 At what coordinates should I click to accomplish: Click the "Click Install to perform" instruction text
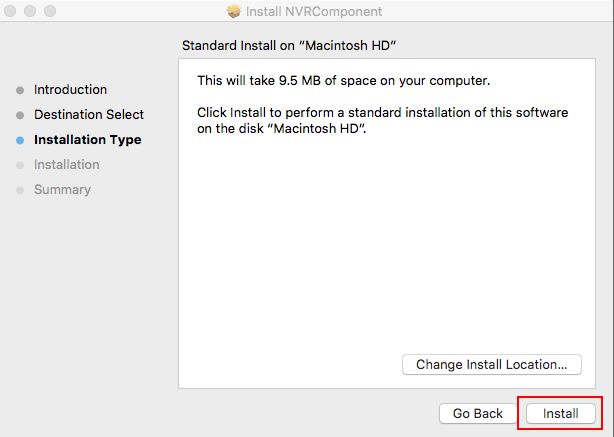pos(383,121)
